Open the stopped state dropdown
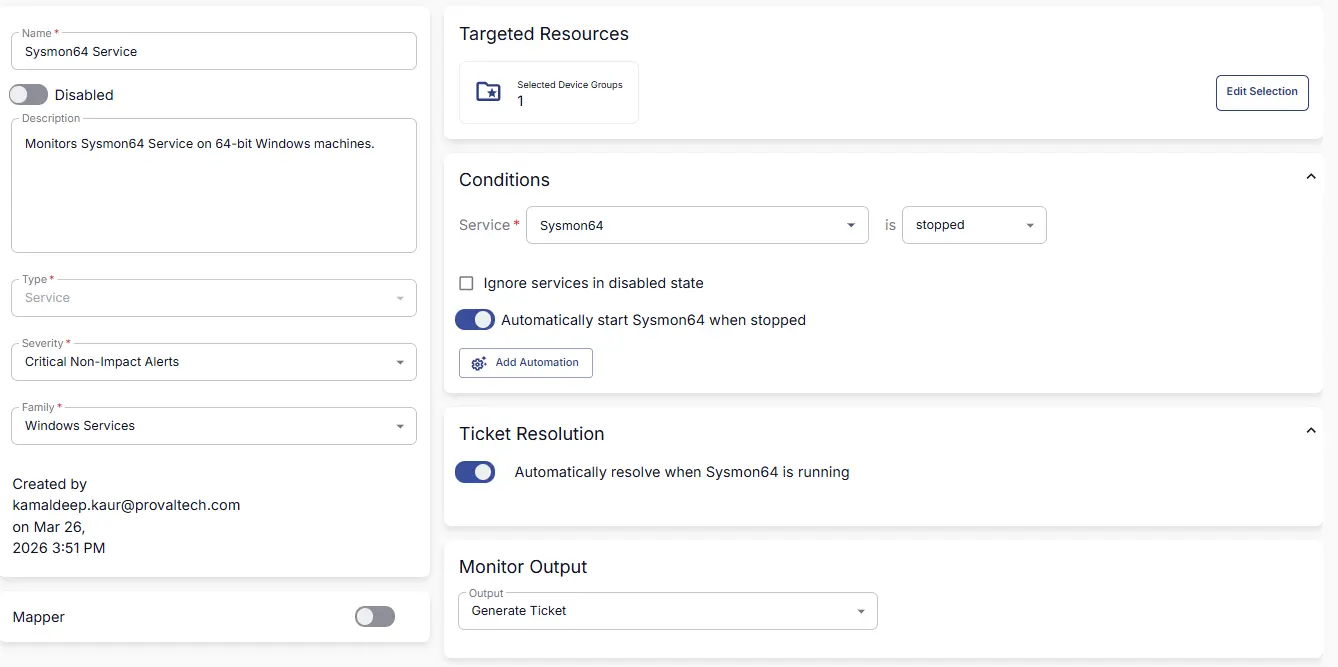The image size is (1338, 667). [973, 225]
